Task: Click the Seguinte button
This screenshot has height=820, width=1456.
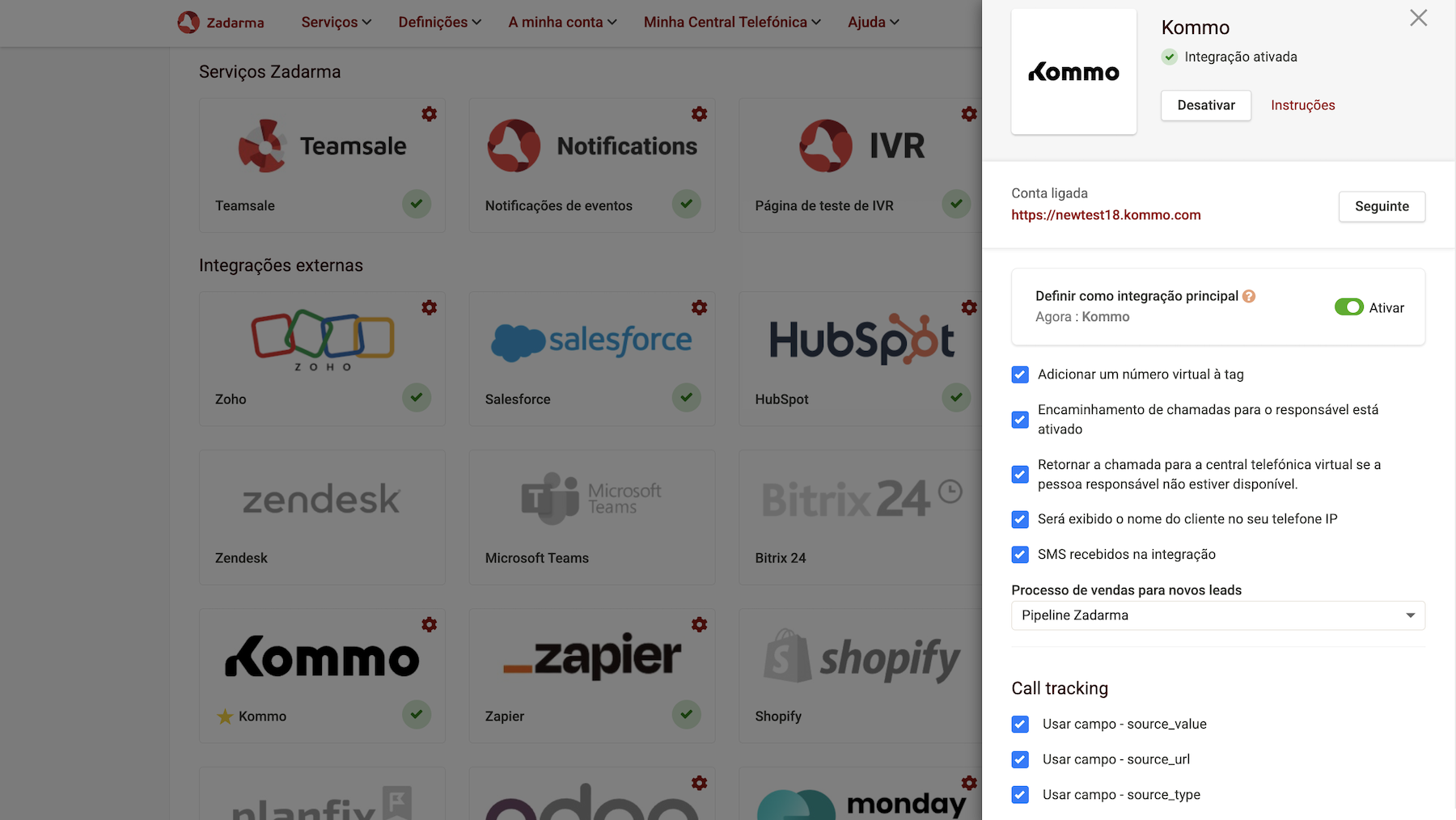Action: [x=1382, y=206]
